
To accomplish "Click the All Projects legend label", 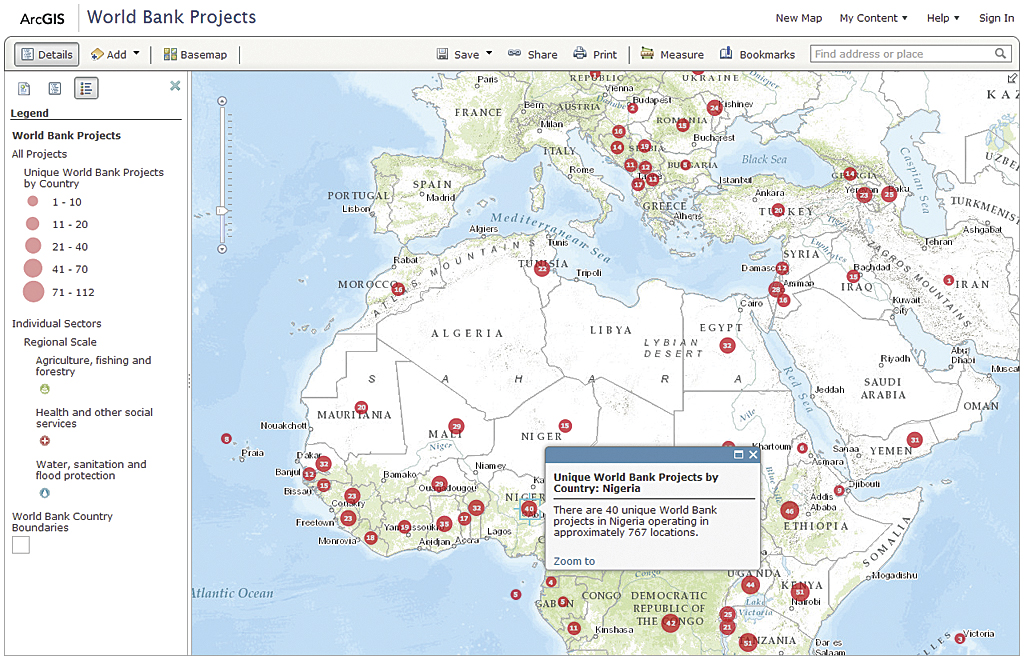I will (39, 154).
